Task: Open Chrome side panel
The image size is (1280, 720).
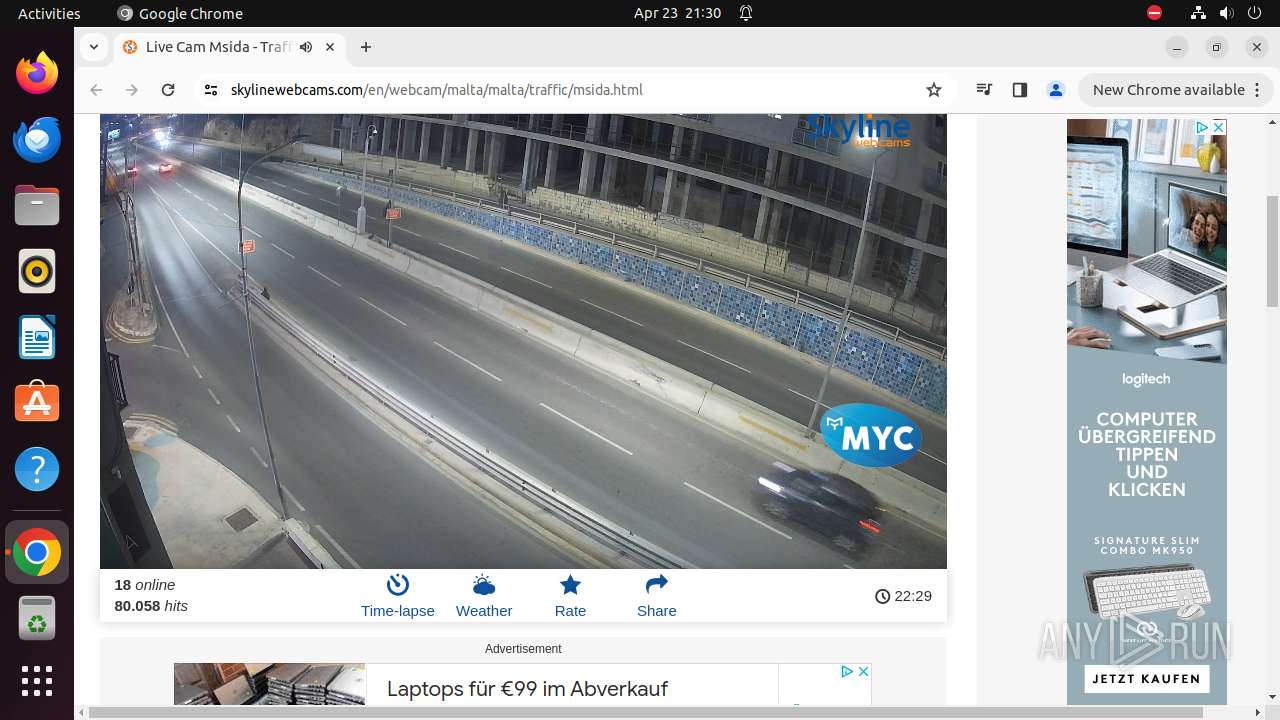Action: [x=1020, y=90]
